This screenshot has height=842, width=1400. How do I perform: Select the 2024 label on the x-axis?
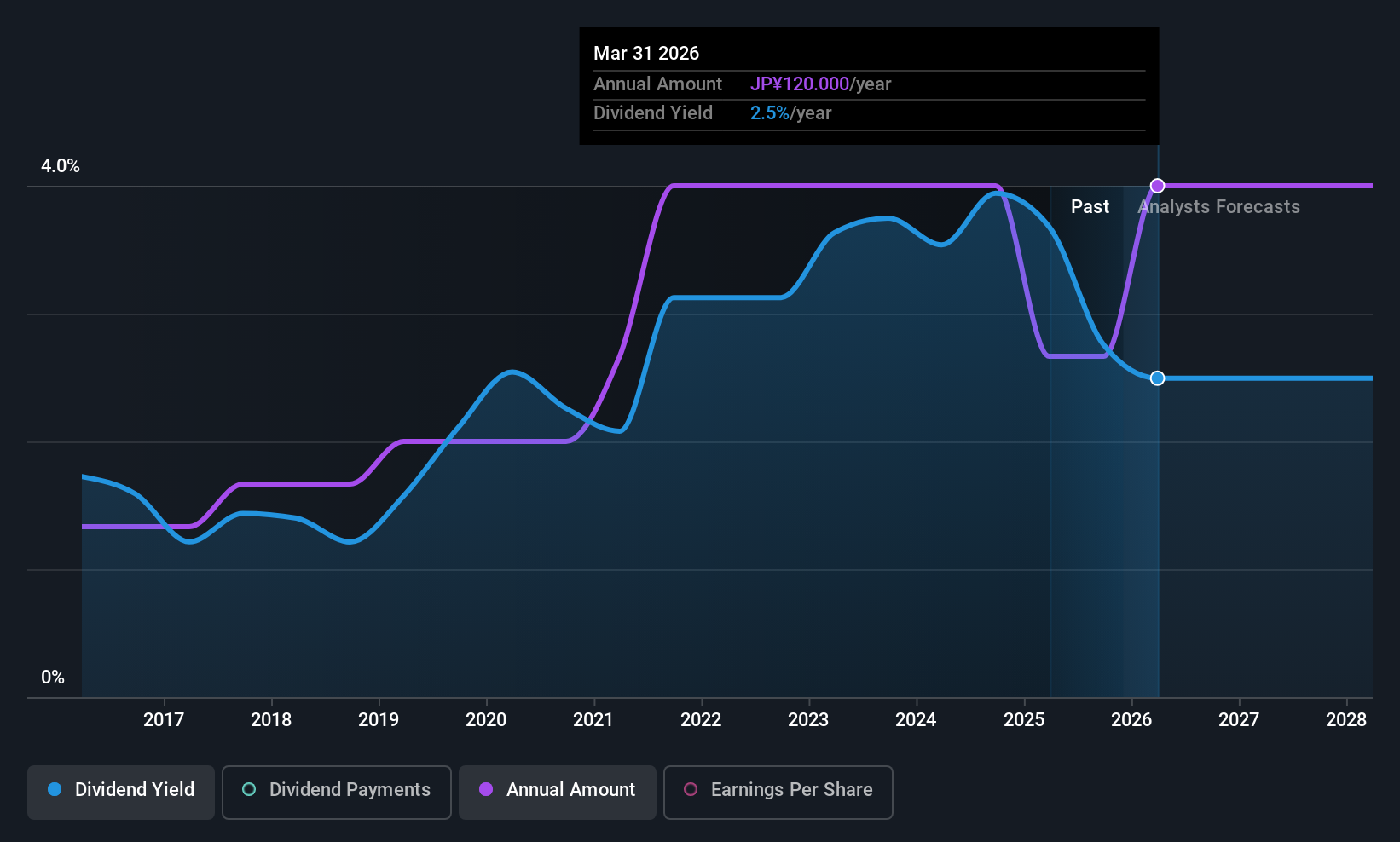[916, 720]
